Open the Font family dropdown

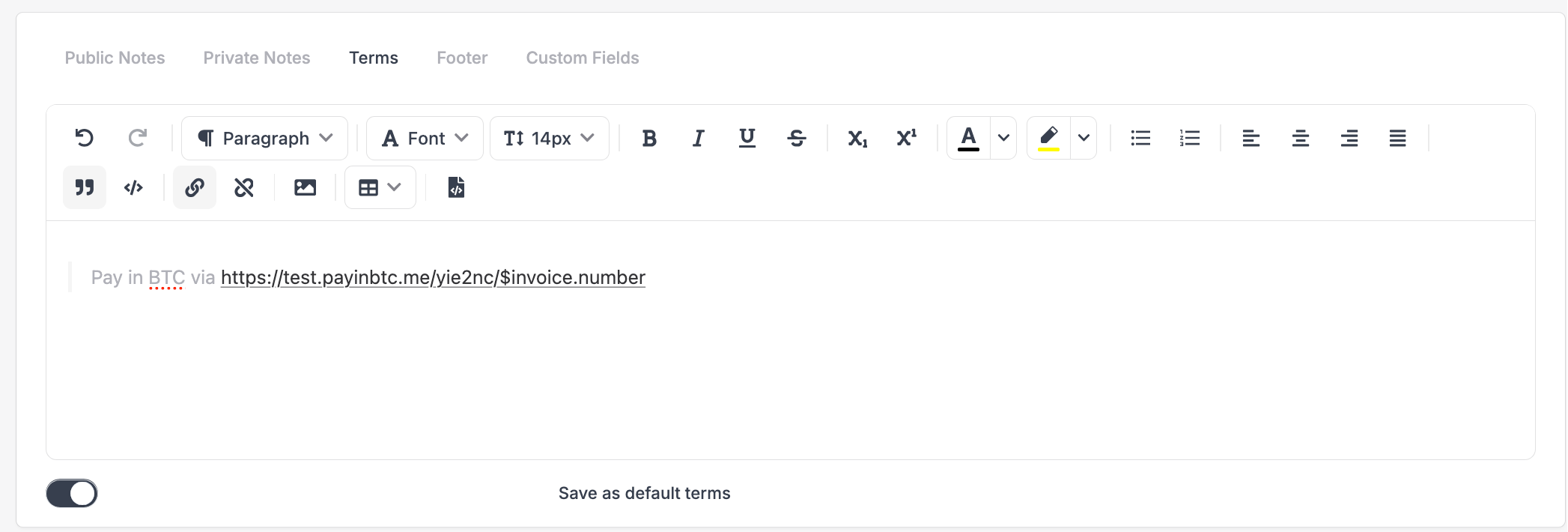click(425, 138)
